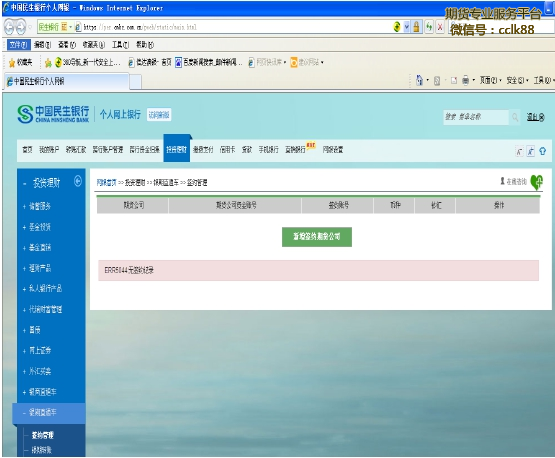The height and width of the screenshot is (458, 555).
Task: Switch to 网银设置 navigation tab
Action: tap(333, 150)
